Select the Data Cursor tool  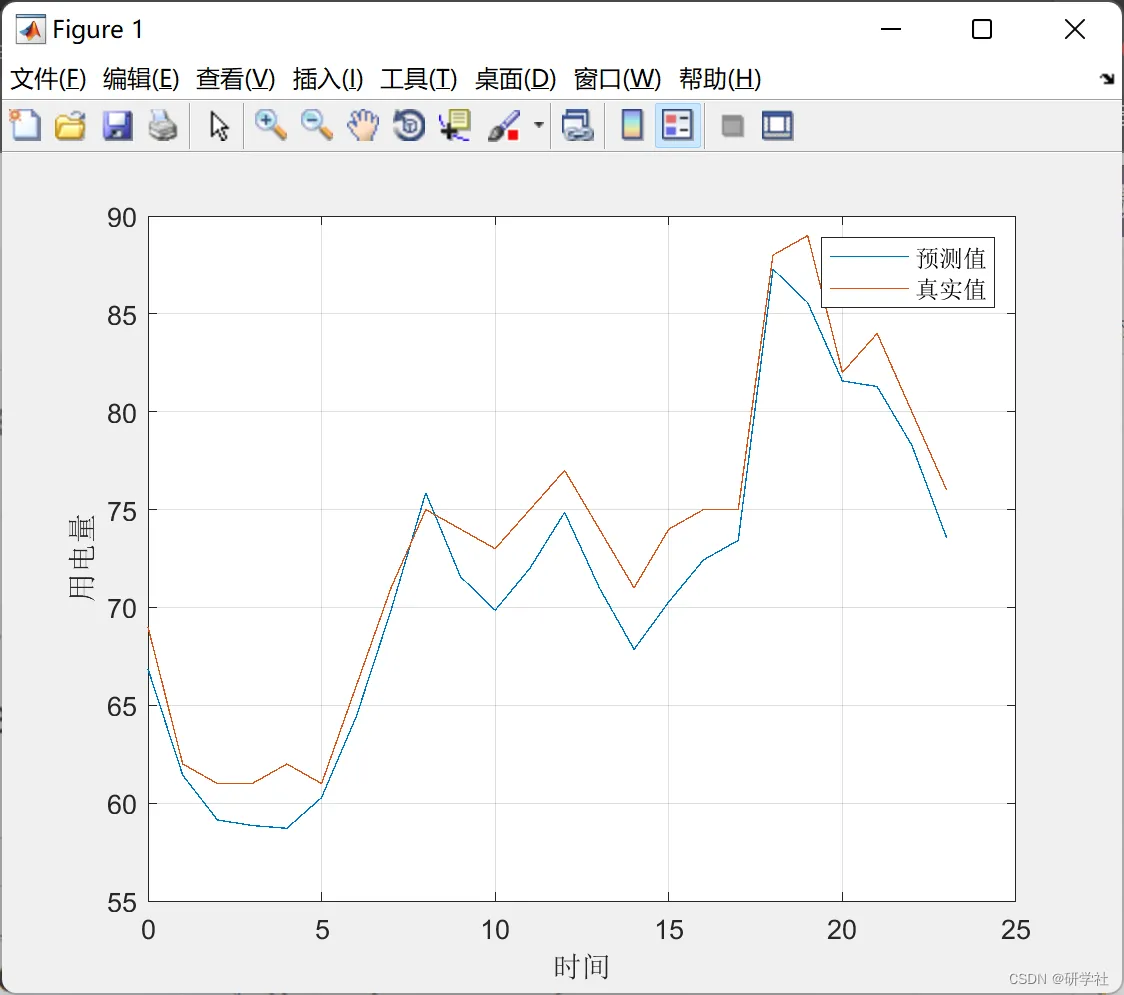pos(455,125)
